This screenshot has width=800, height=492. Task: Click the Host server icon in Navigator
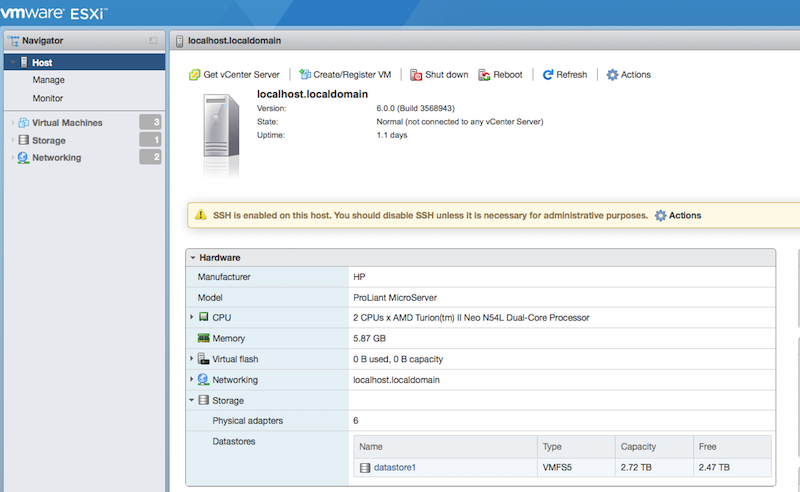point(24,62)
